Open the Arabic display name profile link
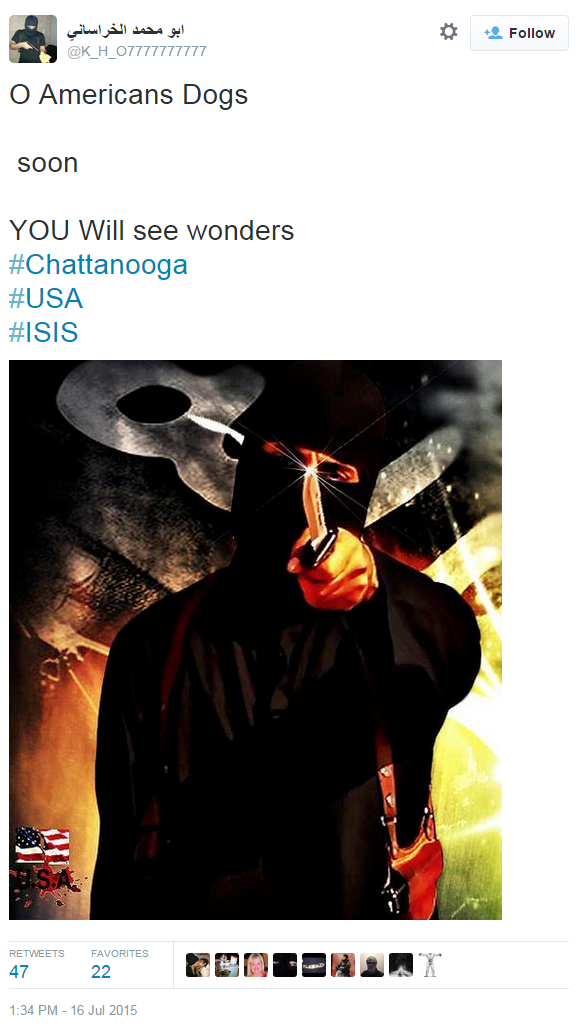The image size is (587, 1033). (x=125, y=29)
